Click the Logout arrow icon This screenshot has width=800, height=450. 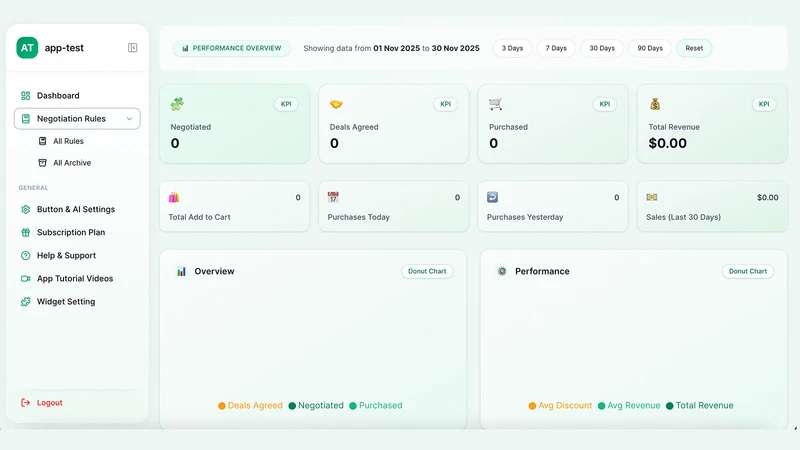pyautogui.click(x=26, y=403)
